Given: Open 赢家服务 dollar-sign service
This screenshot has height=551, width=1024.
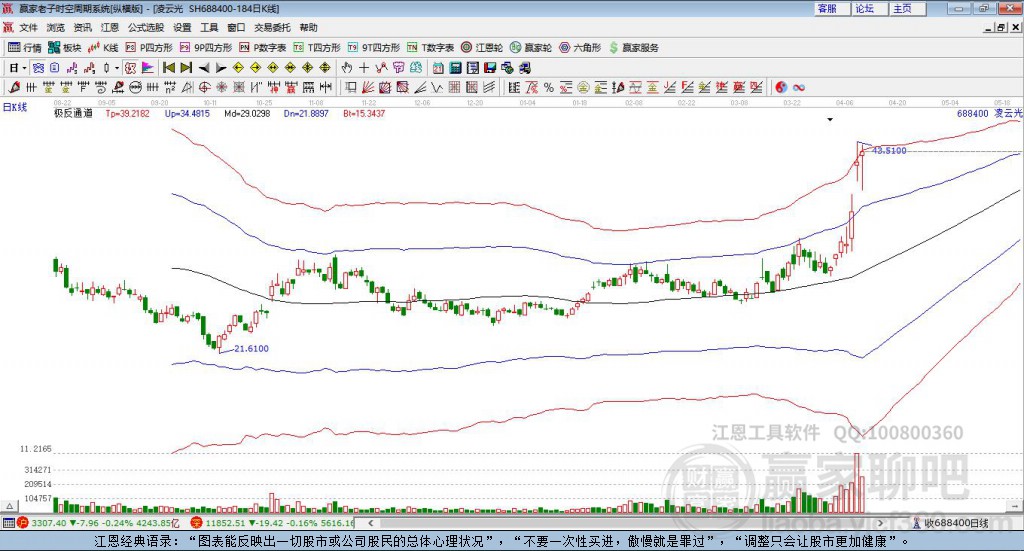Looking at the screenshot, I should (633, 48).
